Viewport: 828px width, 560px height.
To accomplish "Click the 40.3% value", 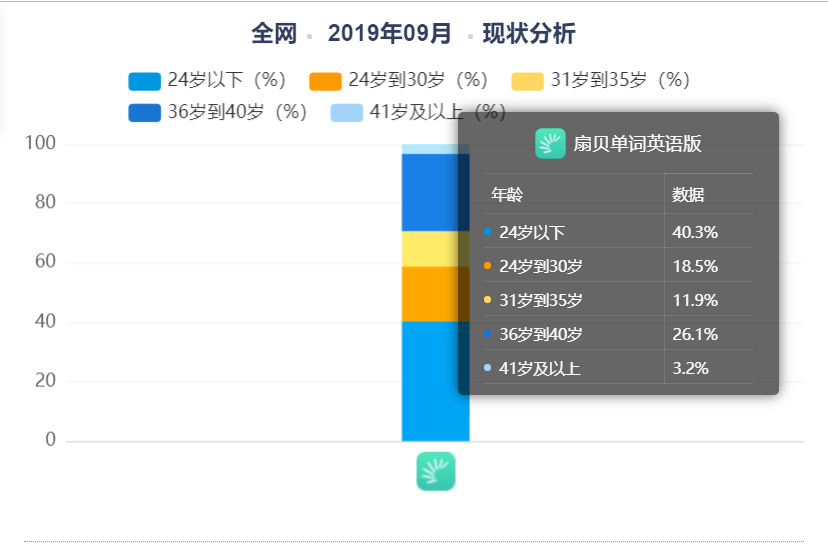I will pos(695,232).
